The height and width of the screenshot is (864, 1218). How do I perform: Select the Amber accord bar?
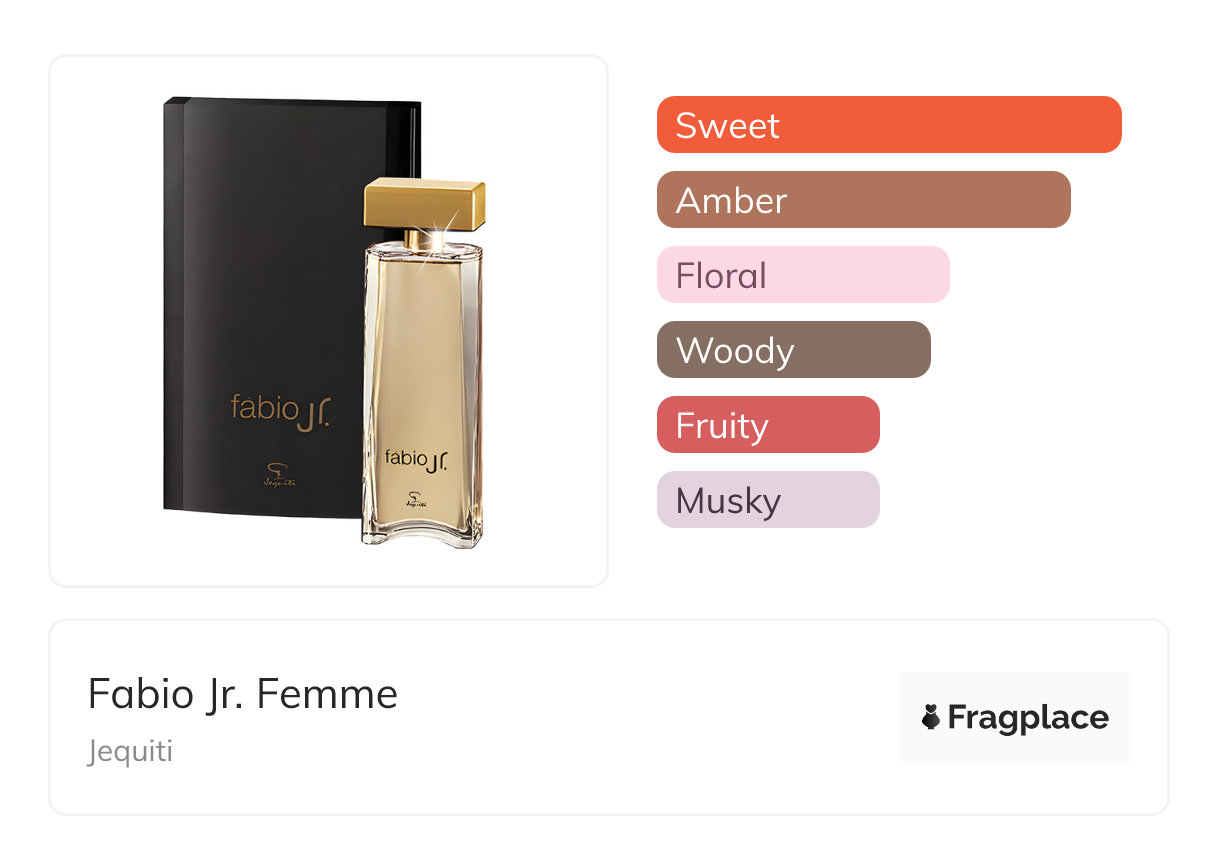(863, 200)
